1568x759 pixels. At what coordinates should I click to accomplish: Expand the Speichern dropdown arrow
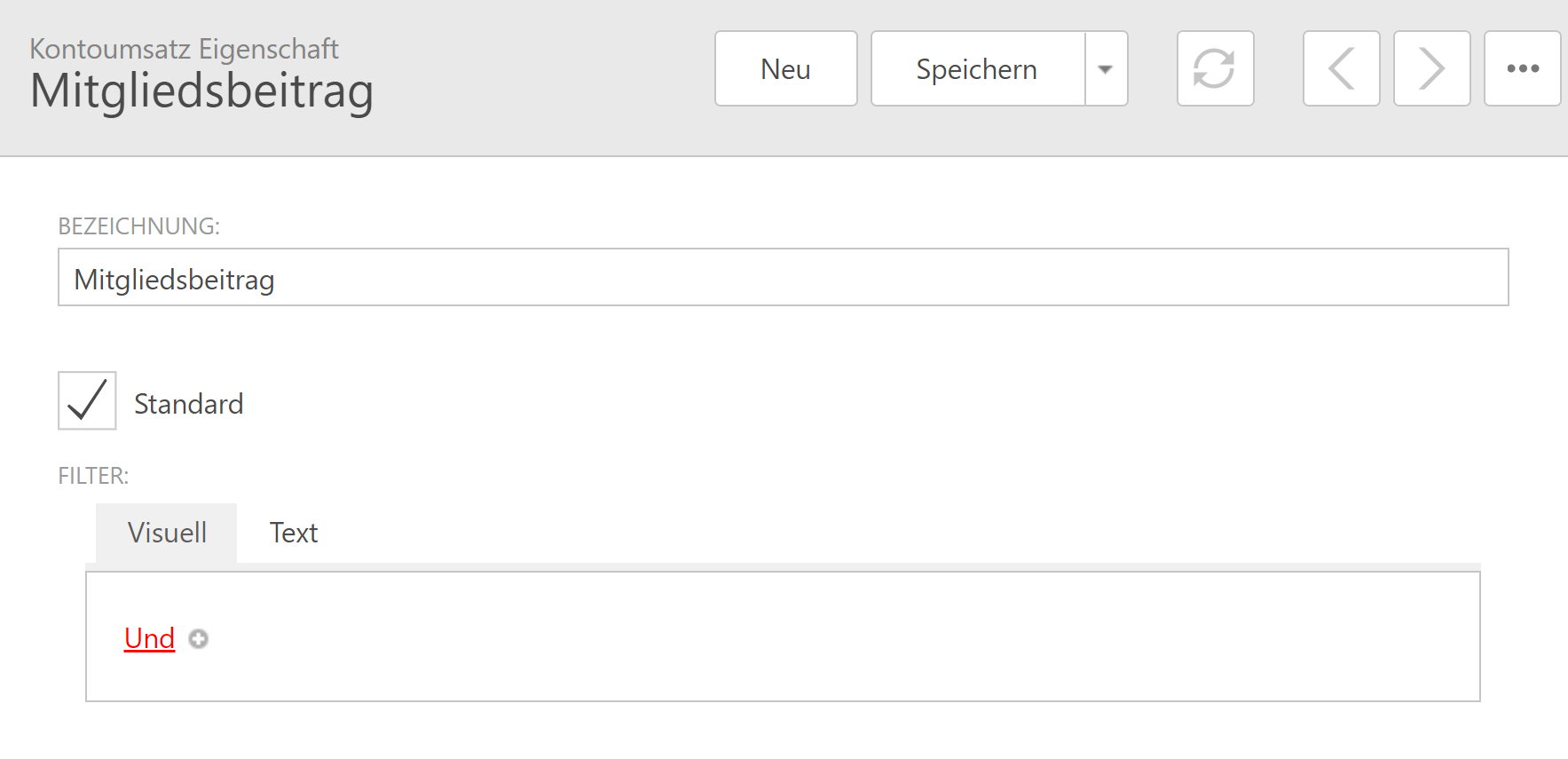click(x=1106, y=69)
